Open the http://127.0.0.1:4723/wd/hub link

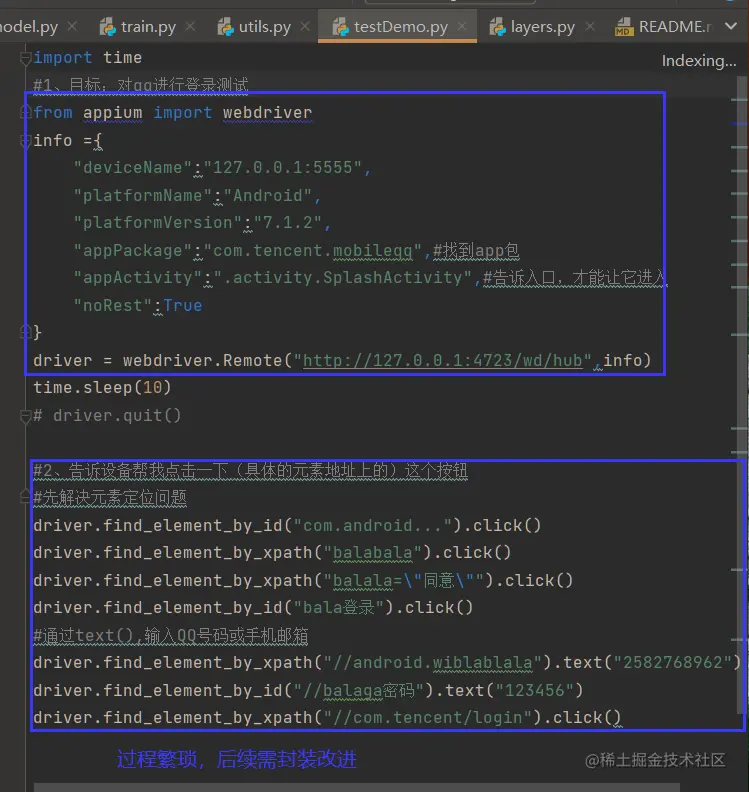point(442,361)
